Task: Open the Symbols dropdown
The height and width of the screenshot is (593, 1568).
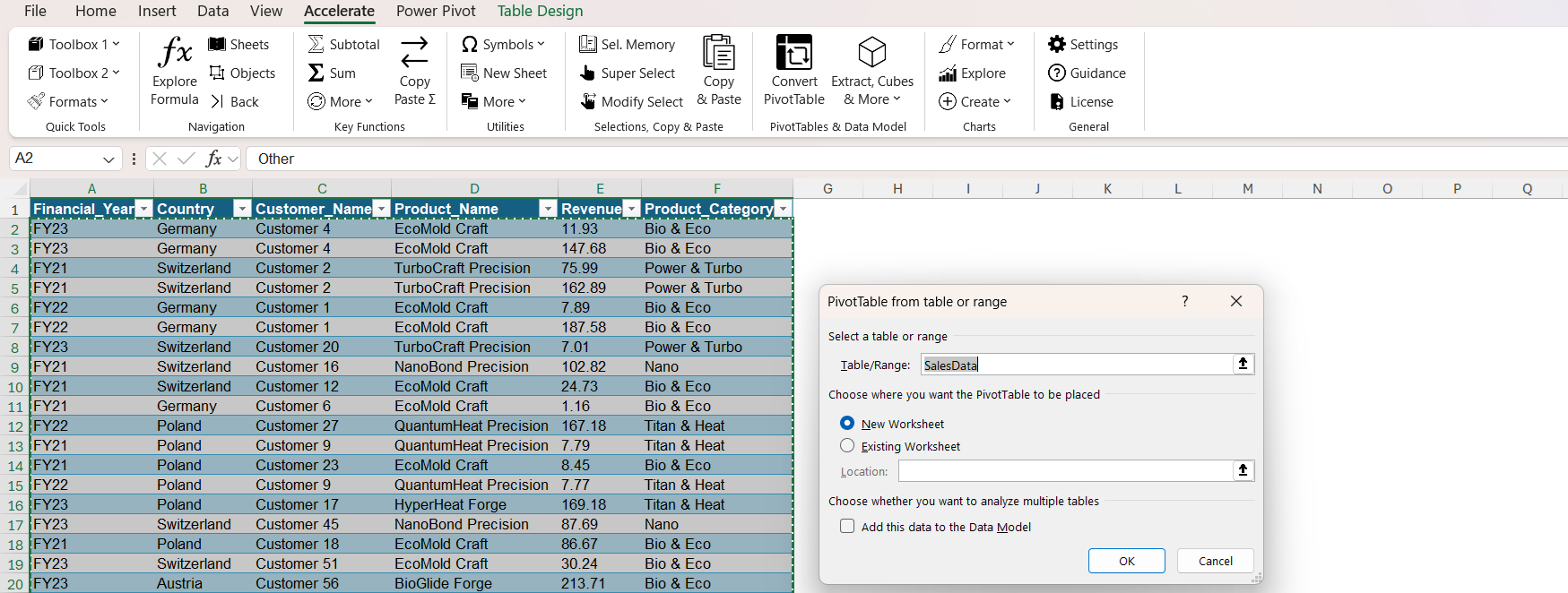Action: pos(503,44)
